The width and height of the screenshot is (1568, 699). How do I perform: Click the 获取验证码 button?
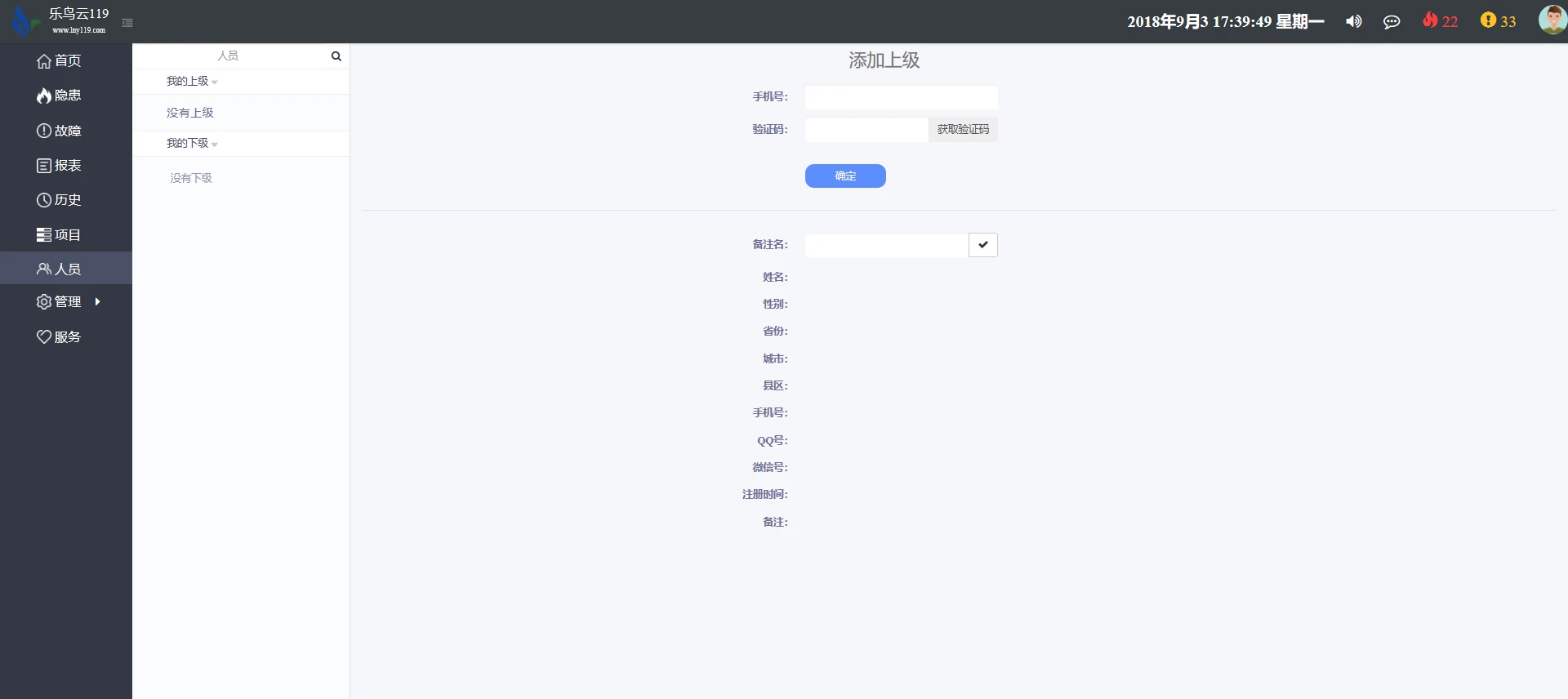click(x=963, y=130)
